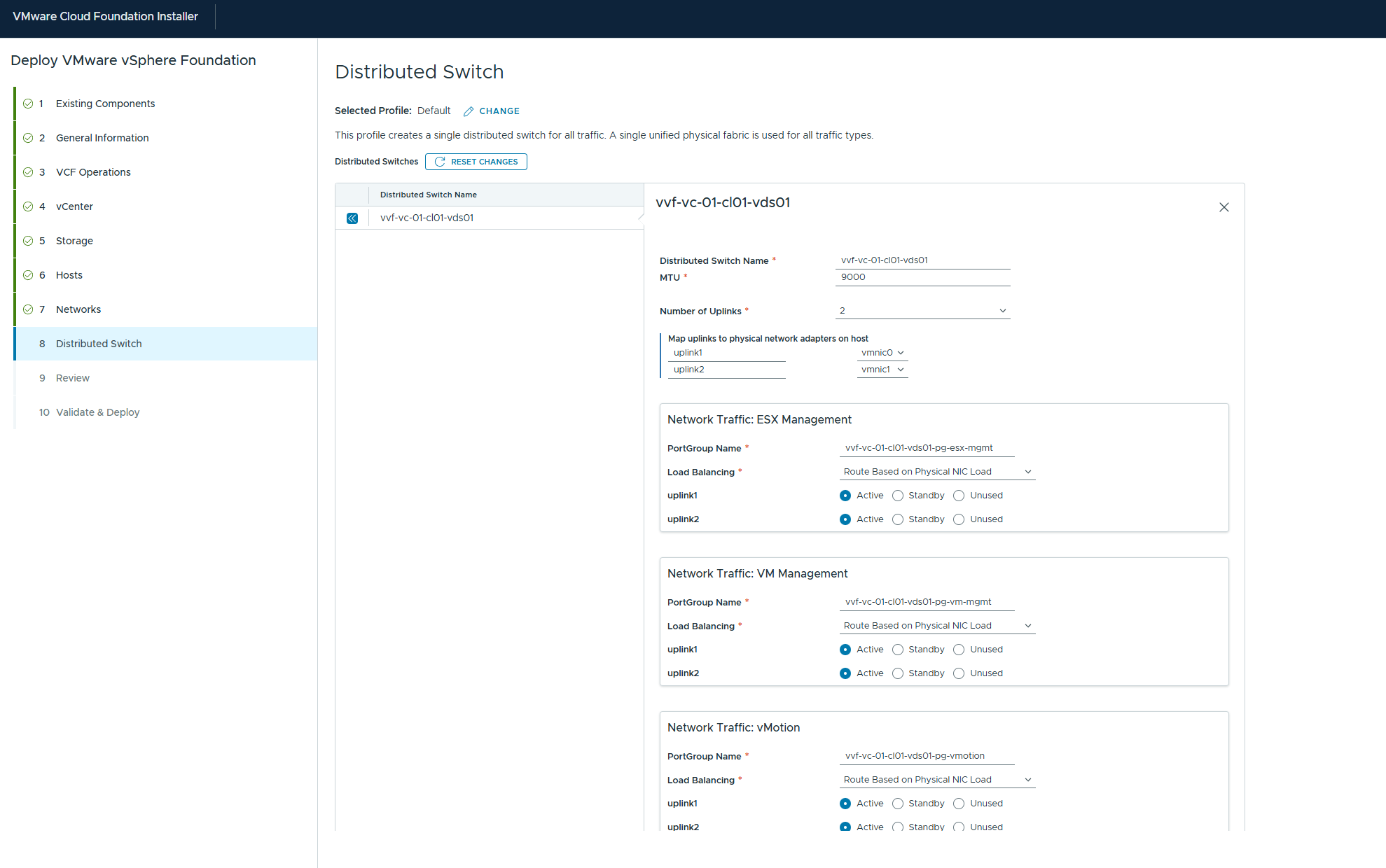Open the Number of Uplinks dropdown

coord(922,311)
